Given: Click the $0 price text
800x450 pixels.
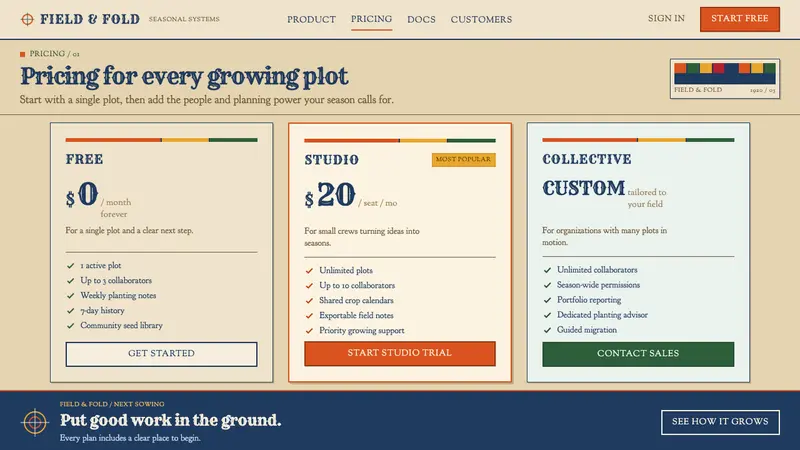Looking at the screenshot, I should (x=82, y=195).
